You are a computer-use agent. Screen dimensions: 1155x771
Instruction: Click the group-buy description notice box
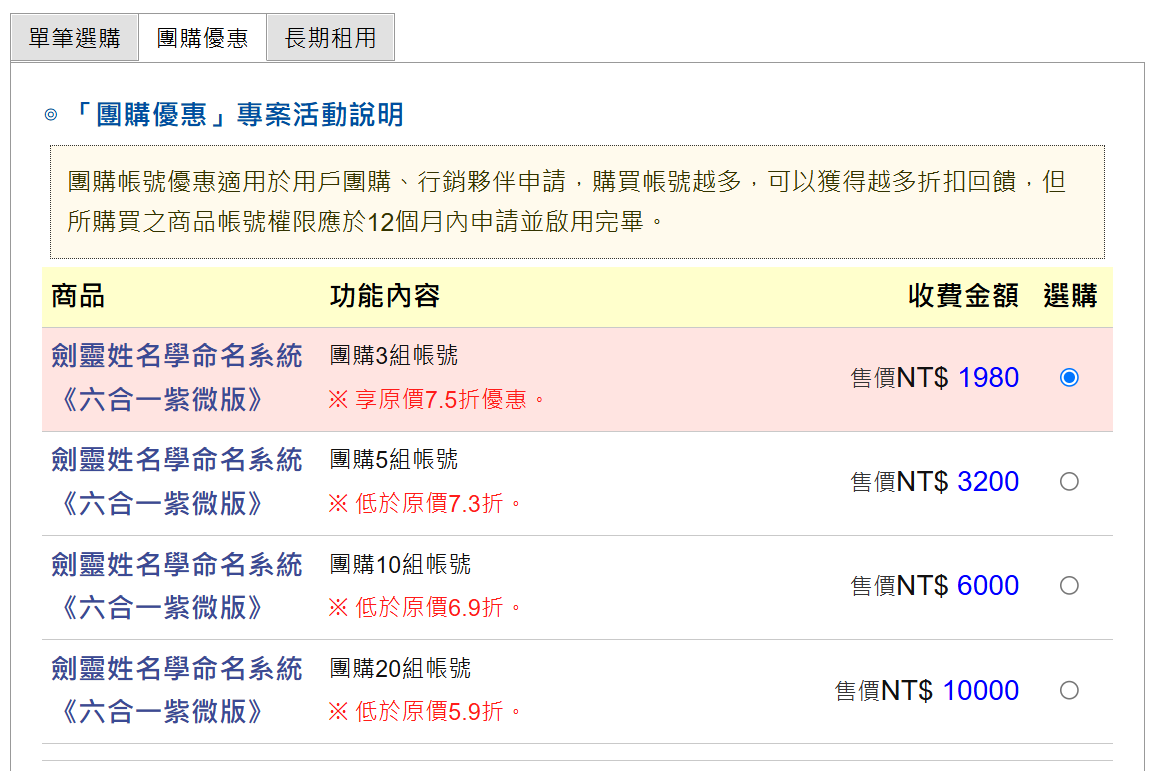click(577, 202)
